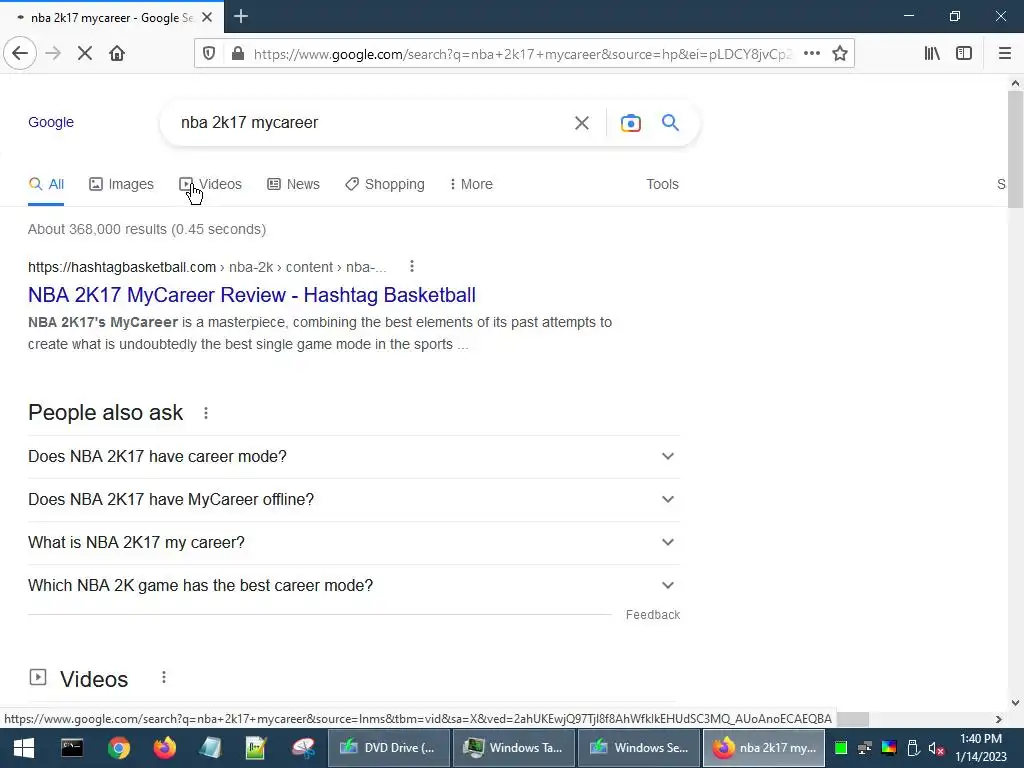This screenshot has width=1024, height=768.
Task: Switch to Images results tab
Action: [121, 184]
